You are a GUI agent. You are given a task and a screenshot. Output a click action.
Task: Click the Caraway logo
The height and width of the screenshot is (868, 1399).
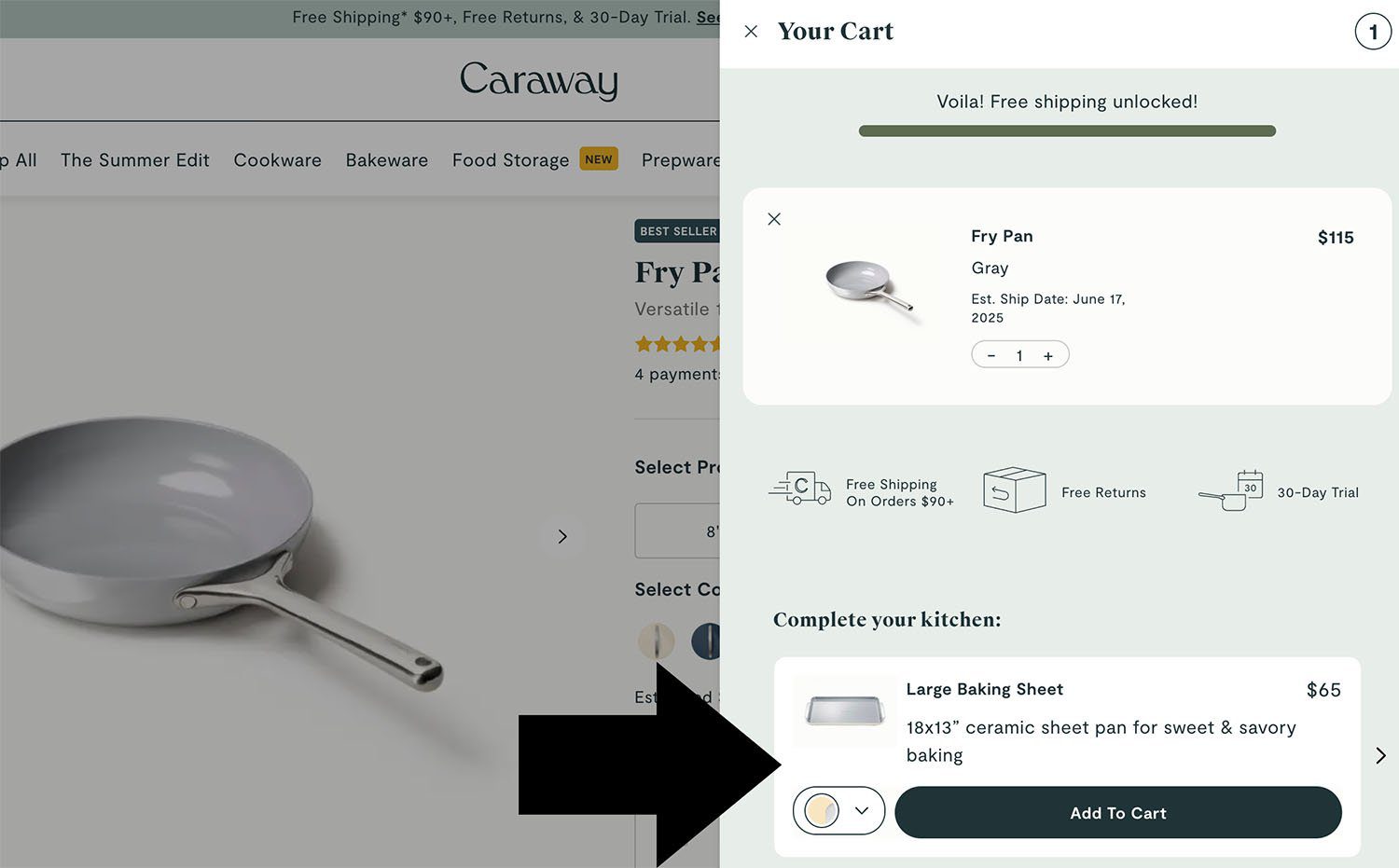539,80
